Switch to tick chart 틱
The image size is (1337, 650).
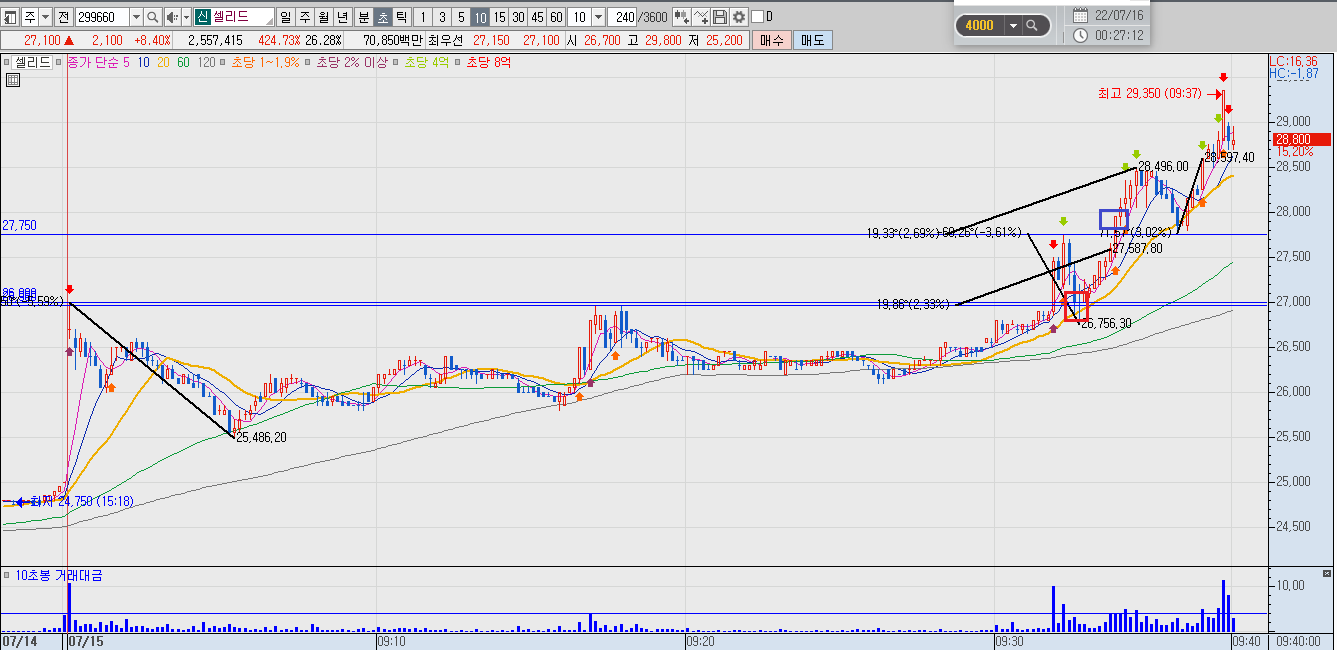coord(401,17)
